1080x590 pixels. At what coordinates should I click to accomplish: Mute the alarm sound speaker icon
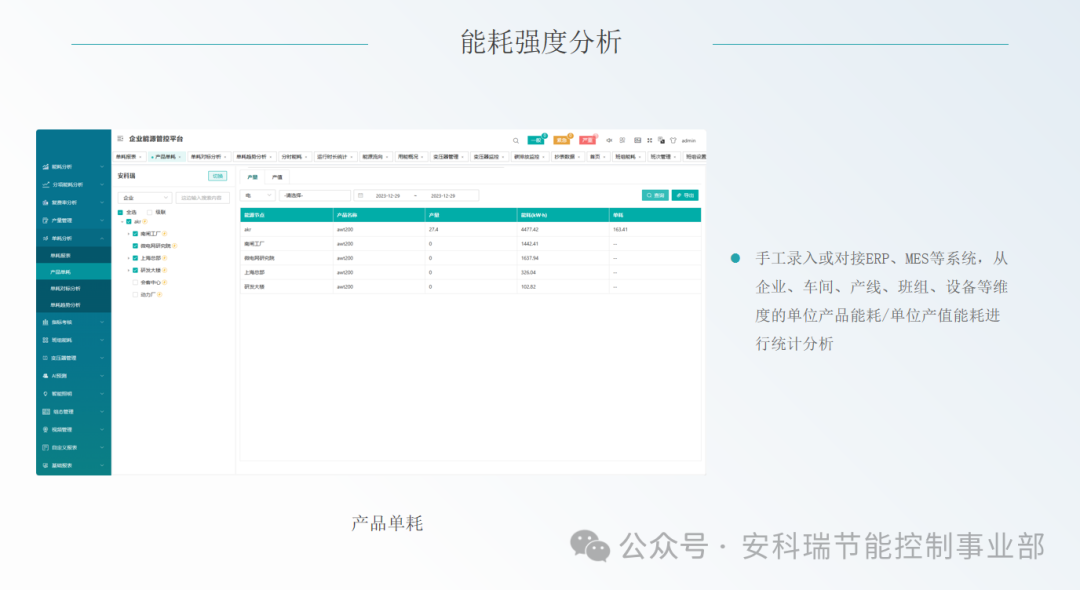click(610, 140)
